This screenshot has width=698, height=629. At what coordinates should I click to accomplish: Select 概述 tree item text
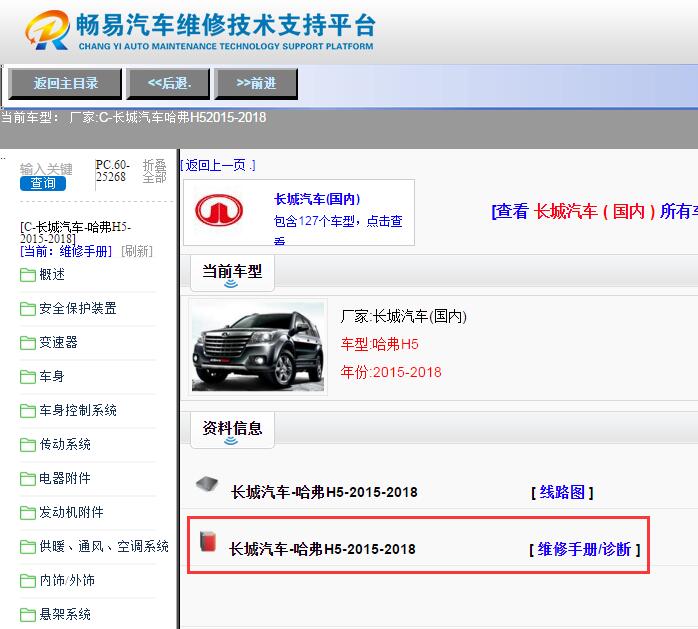coord(52,274)
